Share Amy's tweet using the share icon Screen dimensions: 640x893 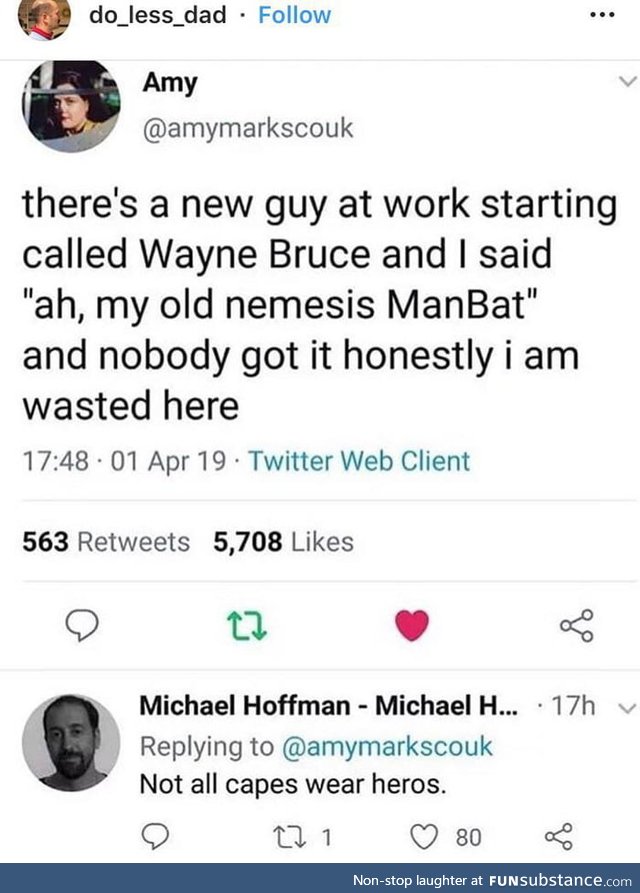point(576,625)
